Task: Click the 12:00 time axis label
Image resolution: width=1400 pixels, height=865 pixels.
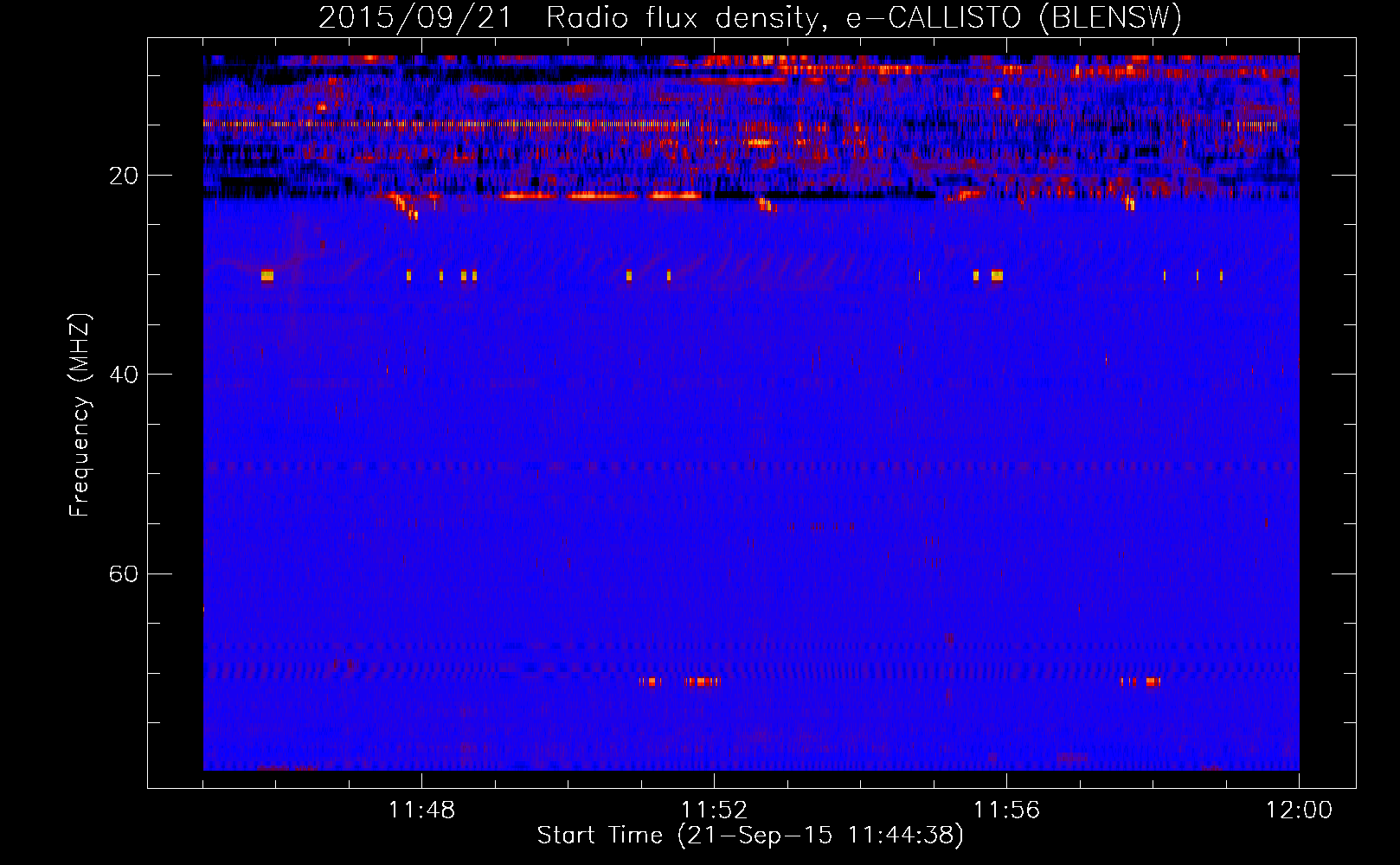Action: (x=1299, y=811)
